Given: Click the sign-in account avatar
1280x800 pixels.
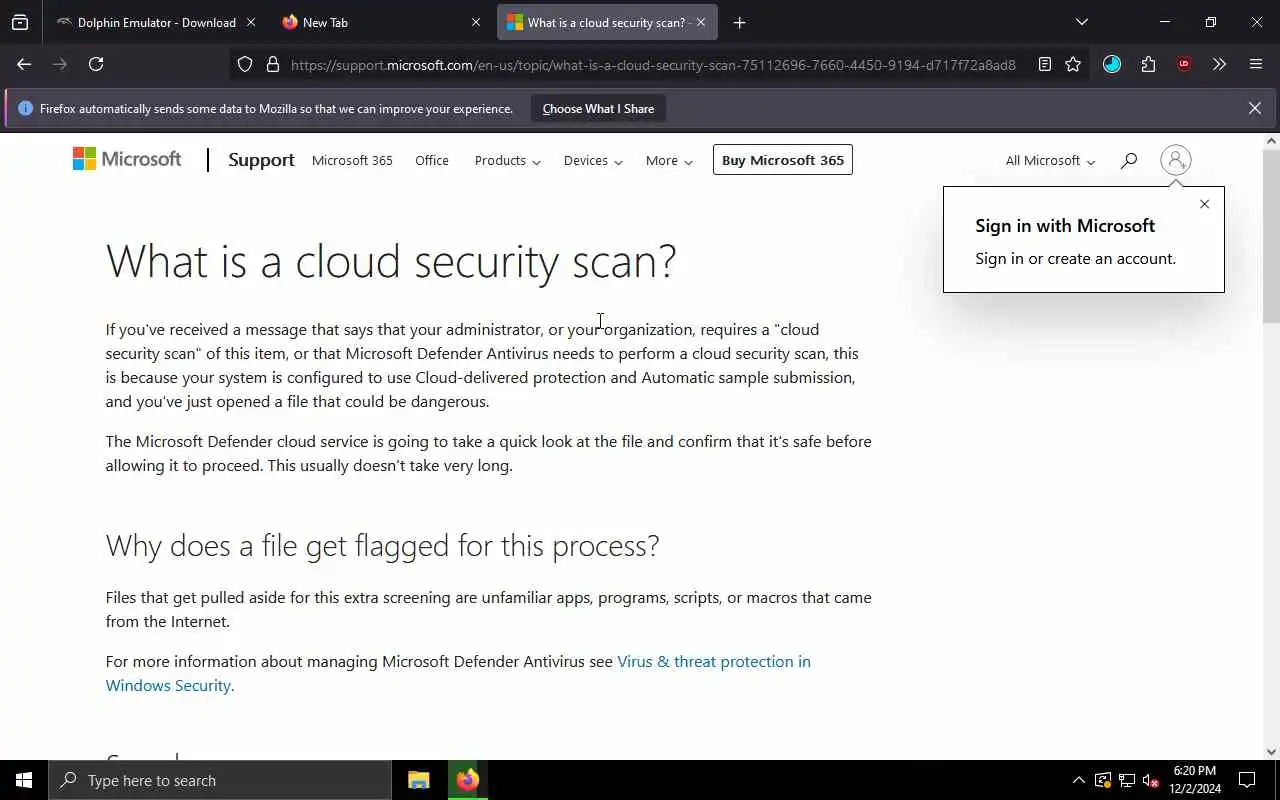Looking at the screenshot, I should 1176,160.
